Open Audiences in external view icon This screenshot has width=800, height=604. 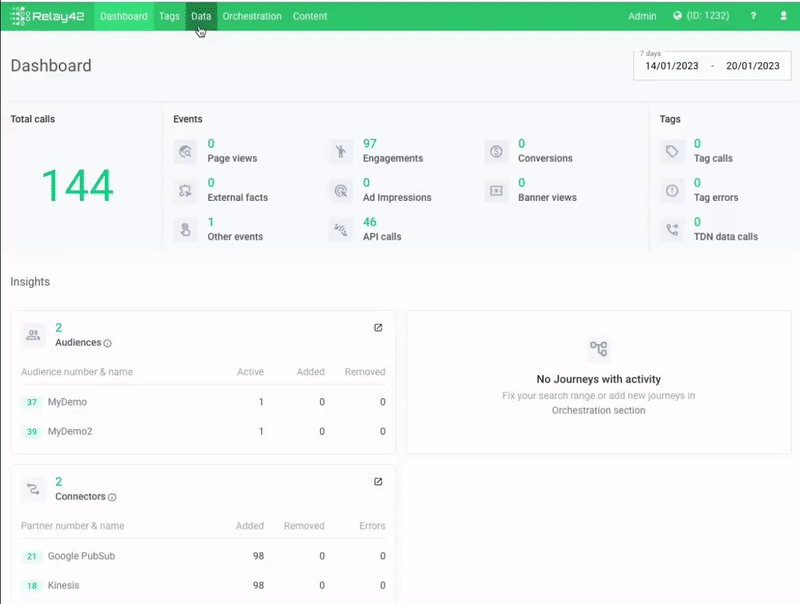tap(378, 328)
